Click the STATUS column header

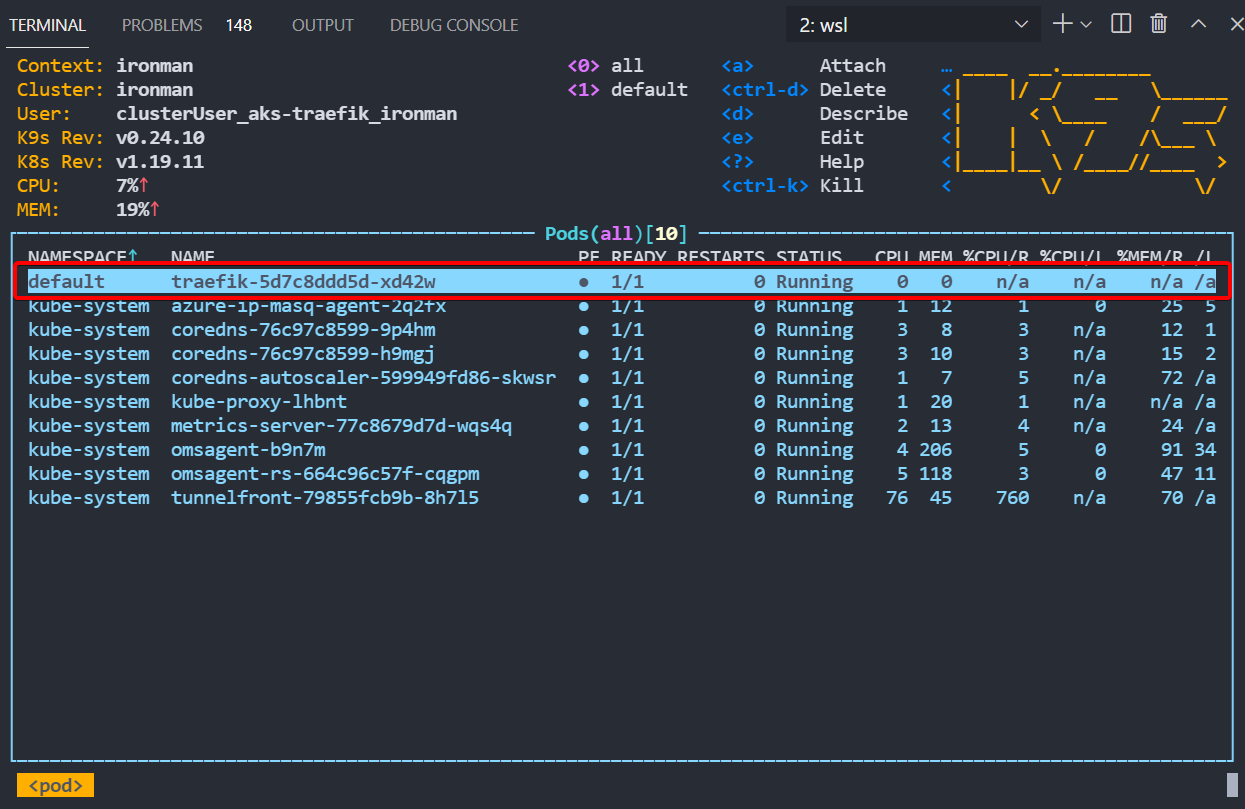click(809, 258)
